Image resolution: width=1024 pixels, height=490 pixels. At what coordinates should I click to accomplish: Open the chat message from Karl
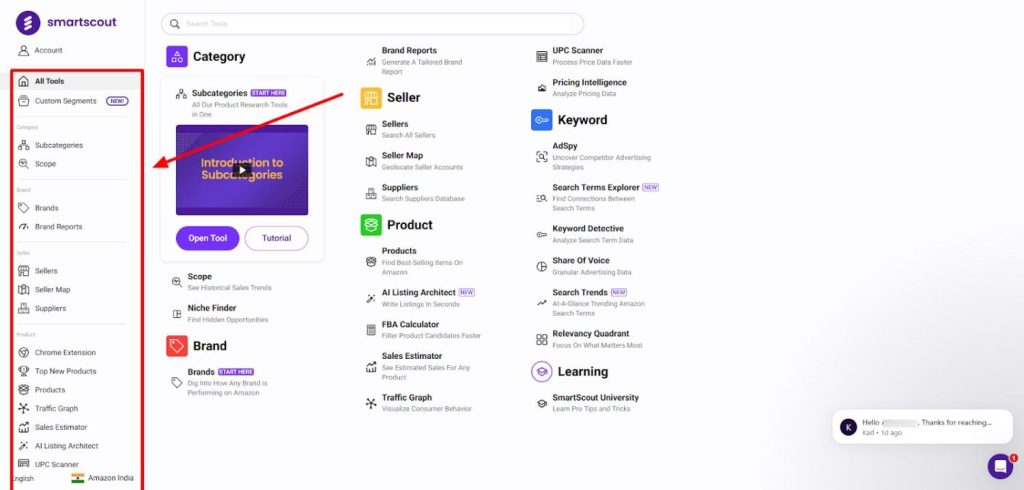[x=922, y=427]
